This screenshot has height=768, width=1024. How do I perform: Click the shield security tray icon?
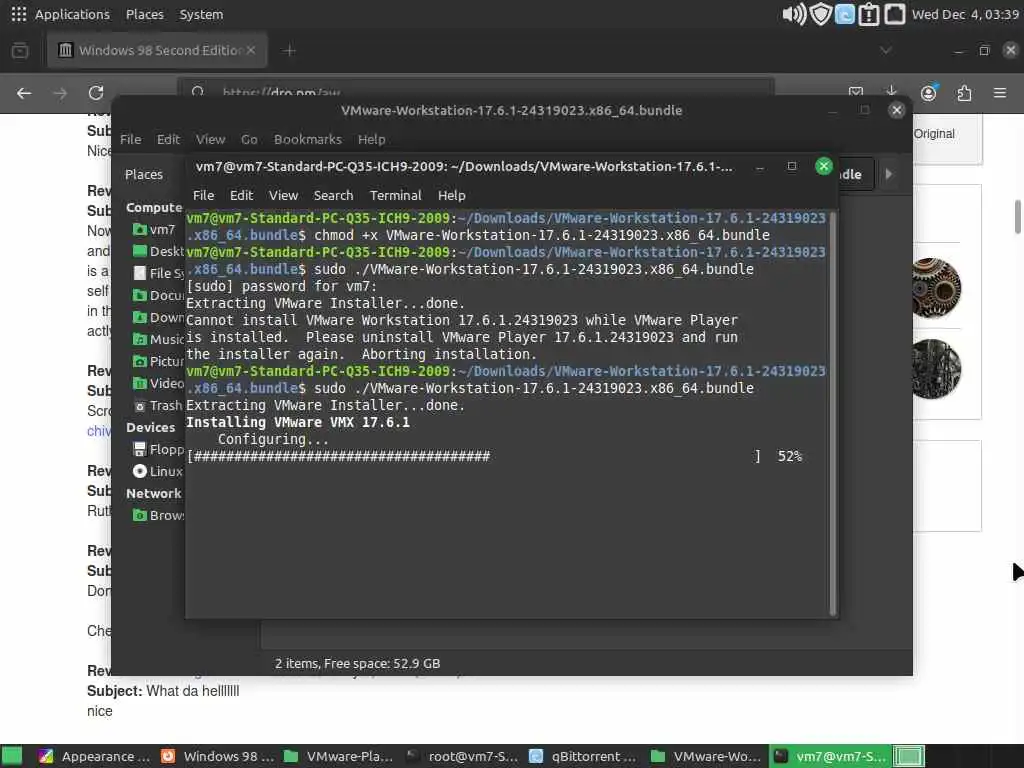coord(820,14)
